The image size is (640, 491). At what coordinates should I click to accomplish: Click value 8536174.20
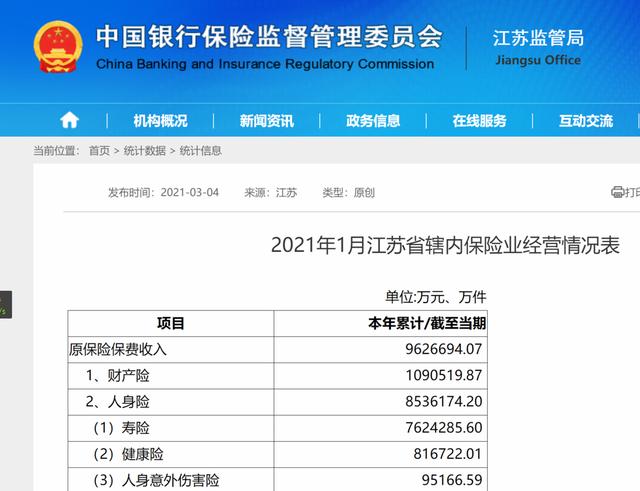[x=444, y=402]
